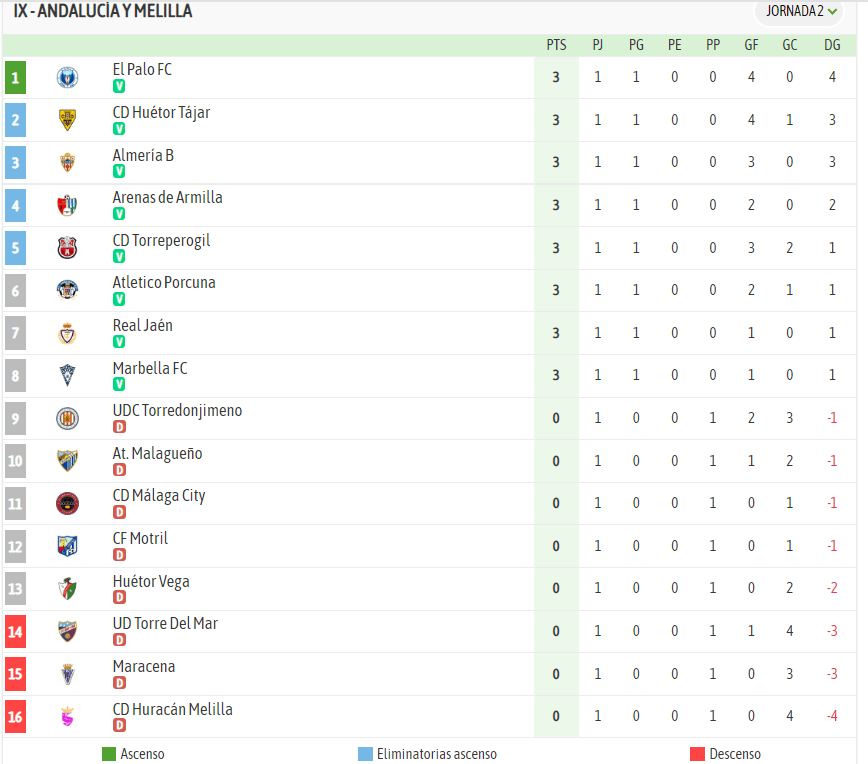Sort table by PTS column header
The width and height of the screenshot is (868, 764).
click(556, 45)
